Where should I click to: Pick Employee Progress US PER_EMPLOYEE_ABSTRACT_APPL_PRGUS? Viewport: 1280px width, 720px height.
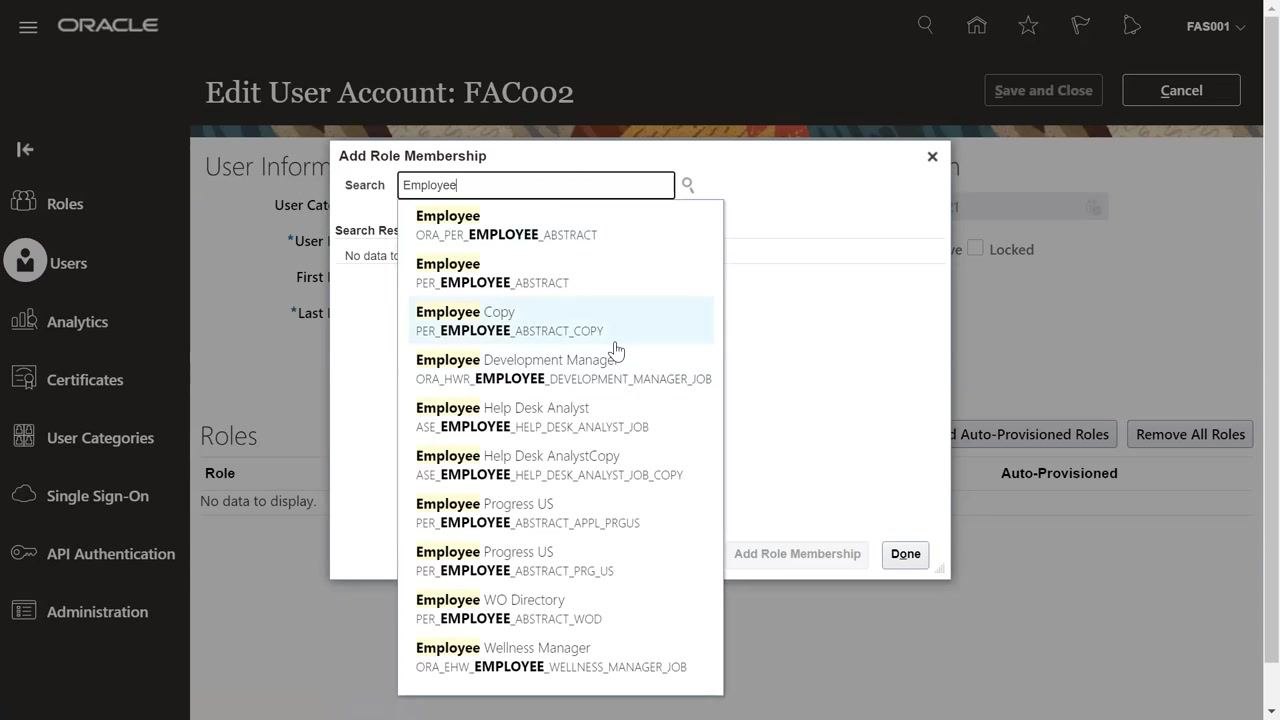click(560, 513)
